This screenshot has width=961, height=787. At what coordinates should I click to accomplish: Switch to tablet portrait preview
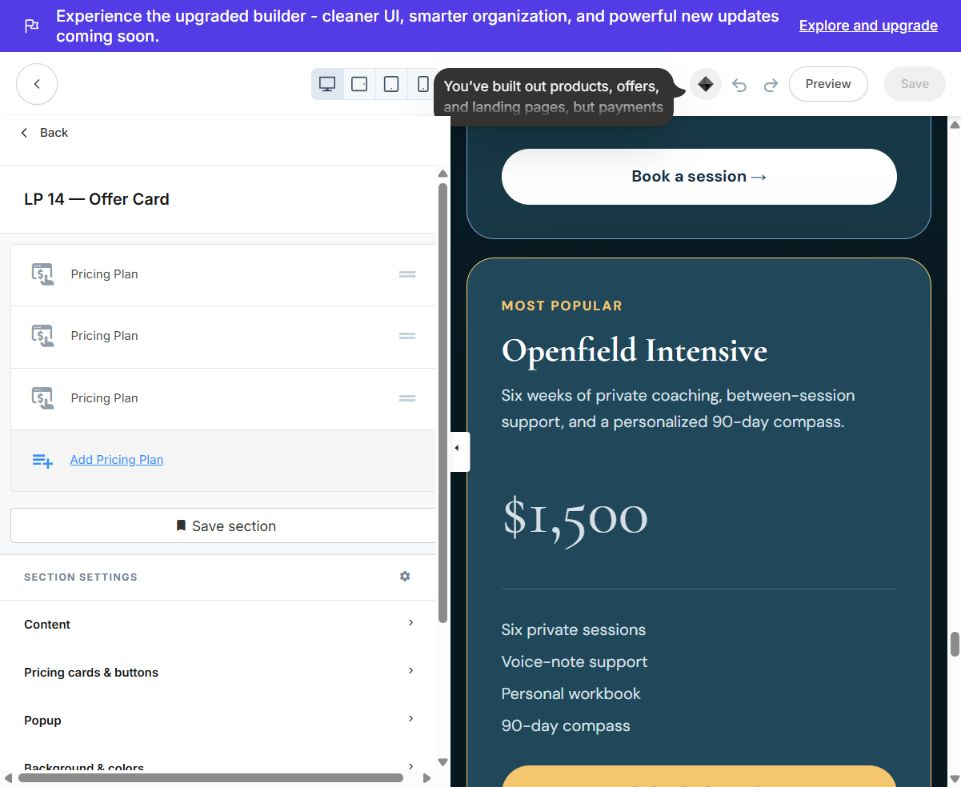(391, 84)
